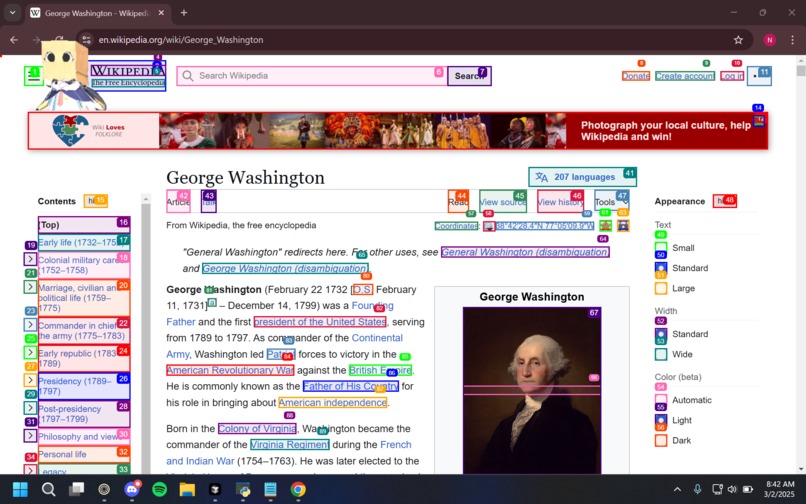The width and height of the screenshot is (806, 504).
Task: Select the George Washington browser tab
Action: [x=97, y=13]
